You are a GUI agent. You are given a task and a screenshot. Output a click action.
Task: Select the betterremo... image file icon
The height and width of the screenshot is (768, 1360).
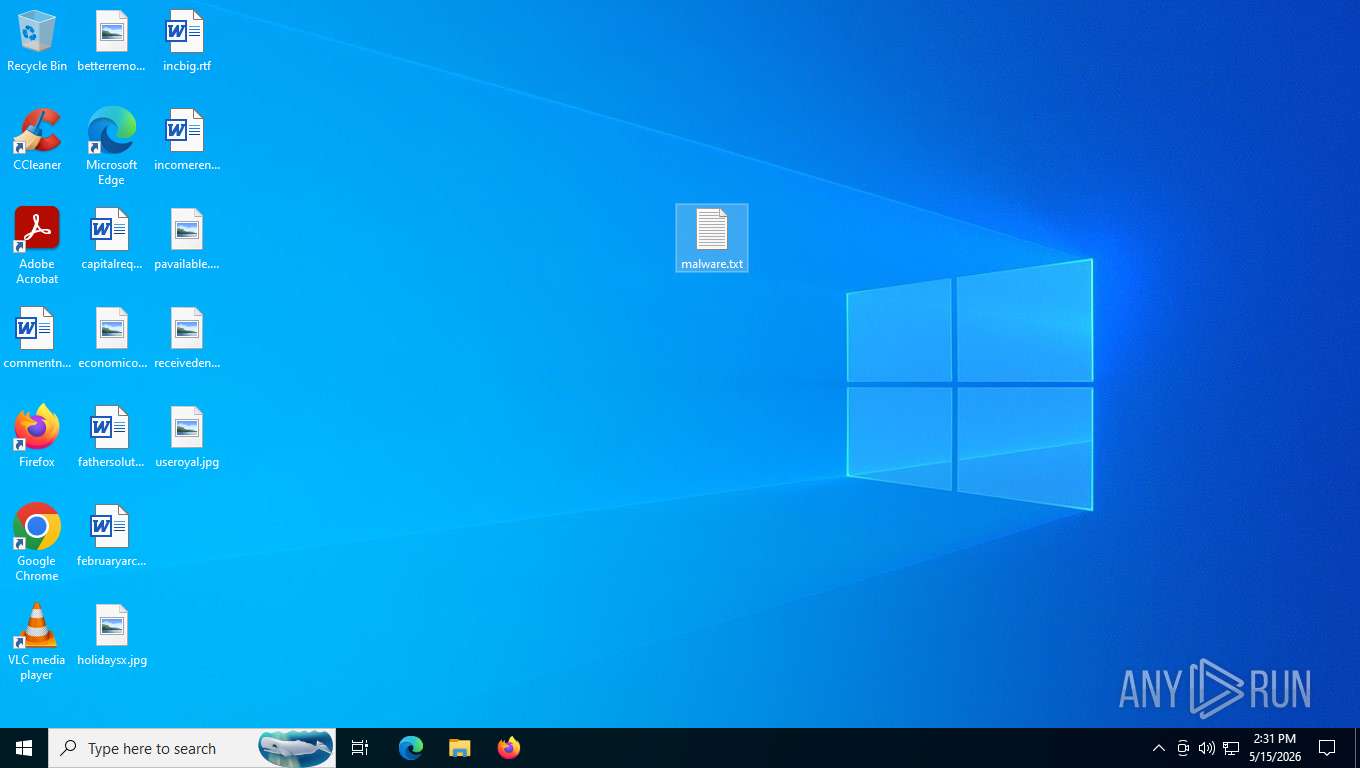pyautogui.click(x=111, y=42)
